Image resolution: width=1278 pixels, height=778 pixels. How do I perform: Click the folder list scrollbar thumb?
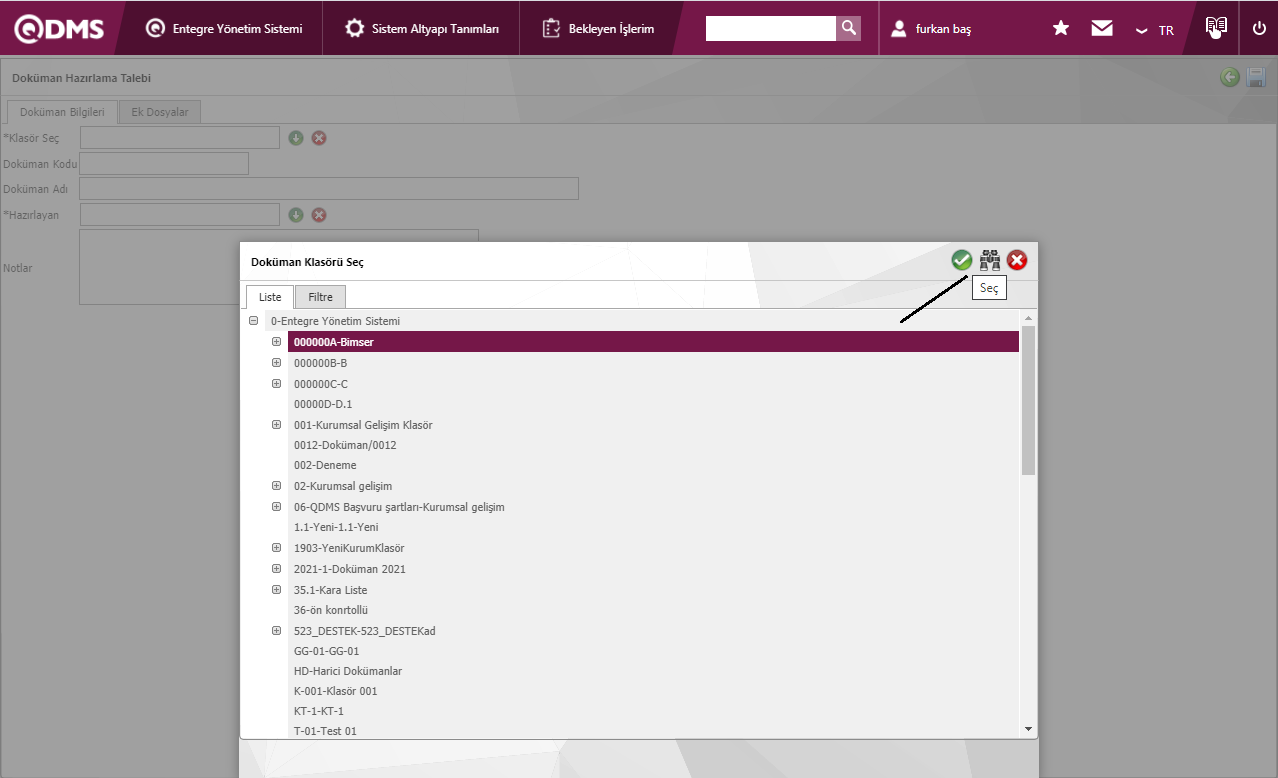[1028, 400]
